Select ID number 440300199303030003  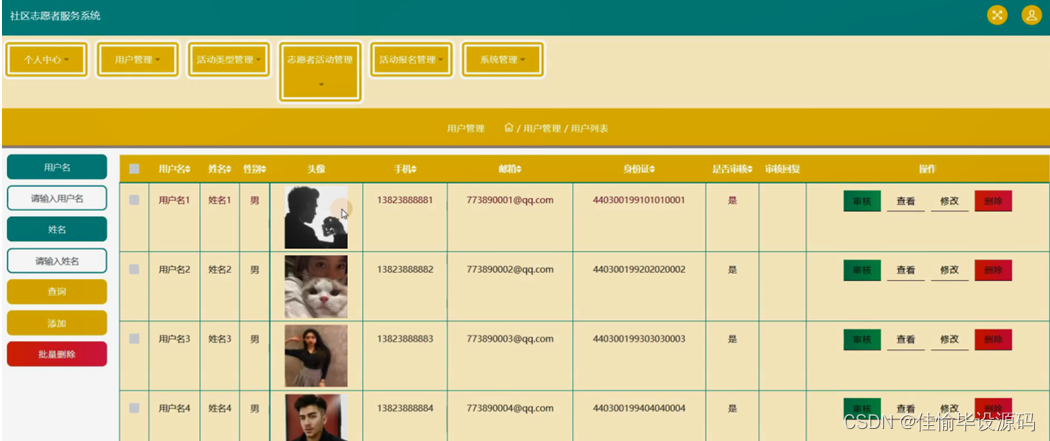click(639, 339)
